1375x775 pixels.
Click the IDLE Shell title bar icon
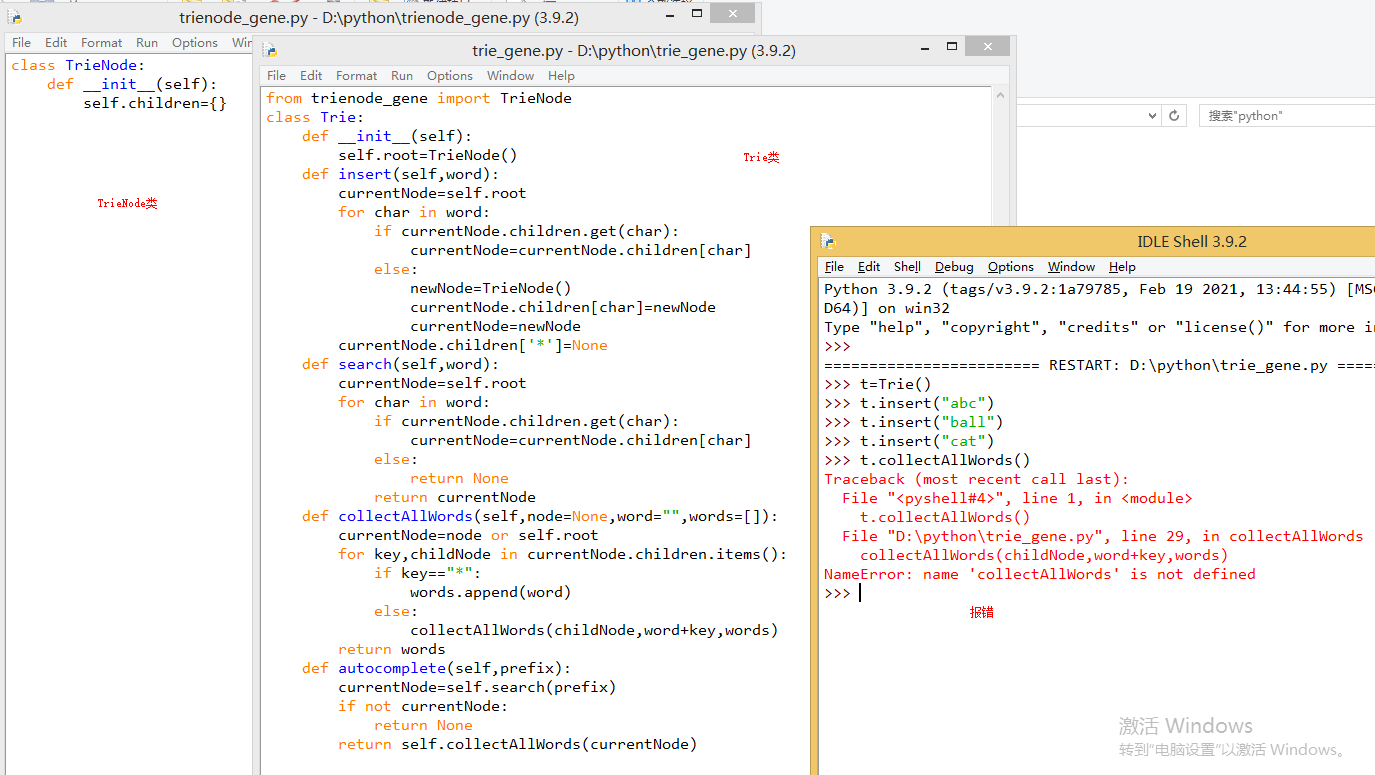click(x=827, y=241)
